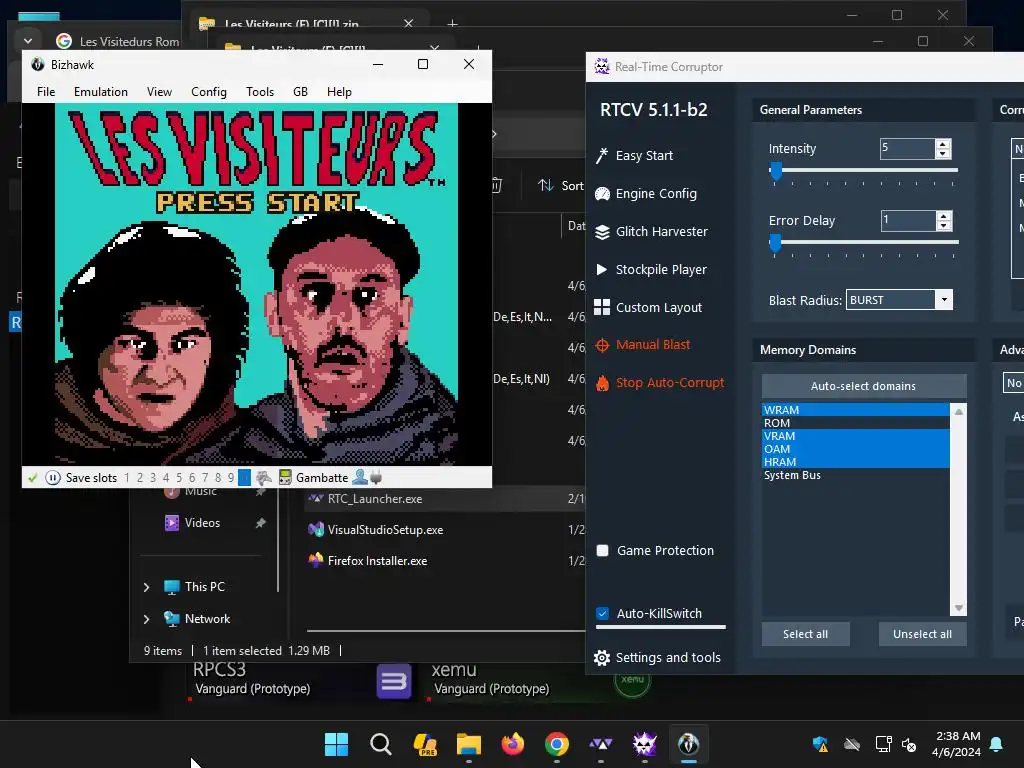Image resolution: width=1024 pixels, height=768 pixels.
Task: Select the VRAM memory domain
Action: 856,436
